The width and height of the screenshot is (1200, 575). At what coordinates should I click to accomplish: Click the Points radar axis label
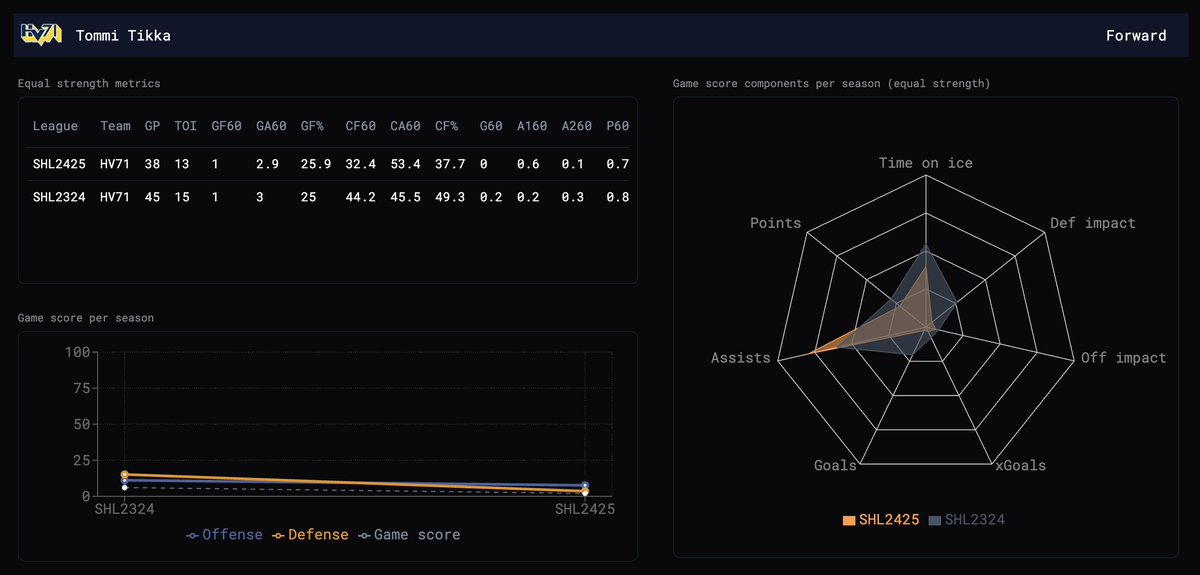click(775, 223)
